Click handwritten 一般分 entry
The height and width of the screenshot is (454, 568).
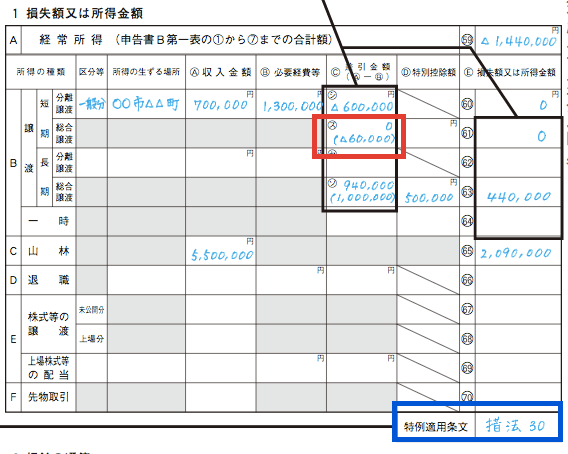(92, 104)
